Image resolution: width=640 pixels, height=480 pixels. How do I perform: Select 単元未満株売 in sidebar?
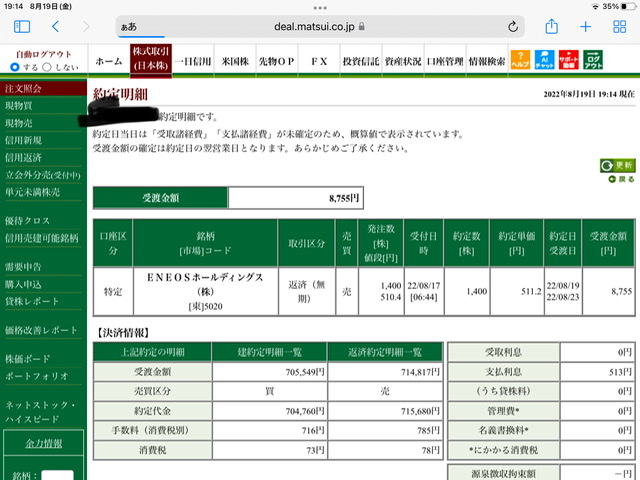point(33,192)
